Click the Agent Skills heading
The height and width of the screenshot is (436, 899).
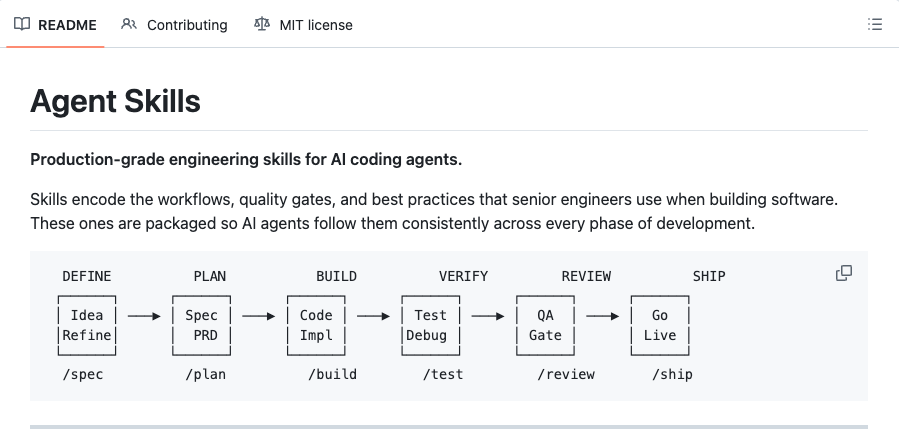(x=115, y=101)
